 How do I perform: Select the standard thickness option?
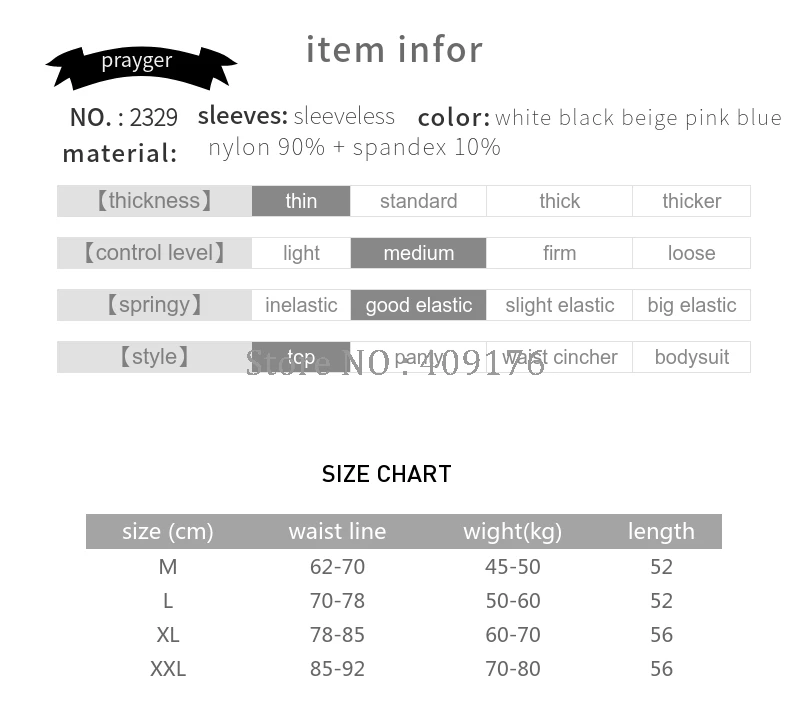pyautogui.click(x=418, y=201)
